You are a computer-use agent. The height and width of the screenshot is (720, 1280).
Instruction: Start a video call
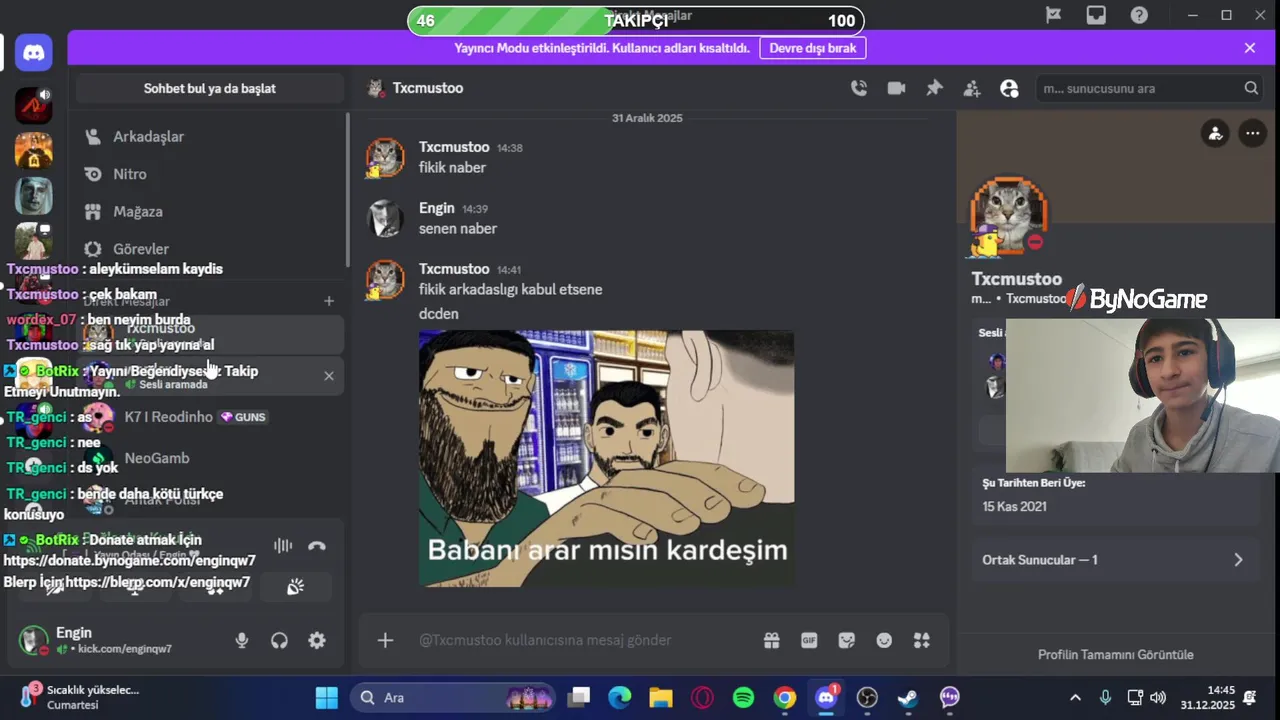896,88
